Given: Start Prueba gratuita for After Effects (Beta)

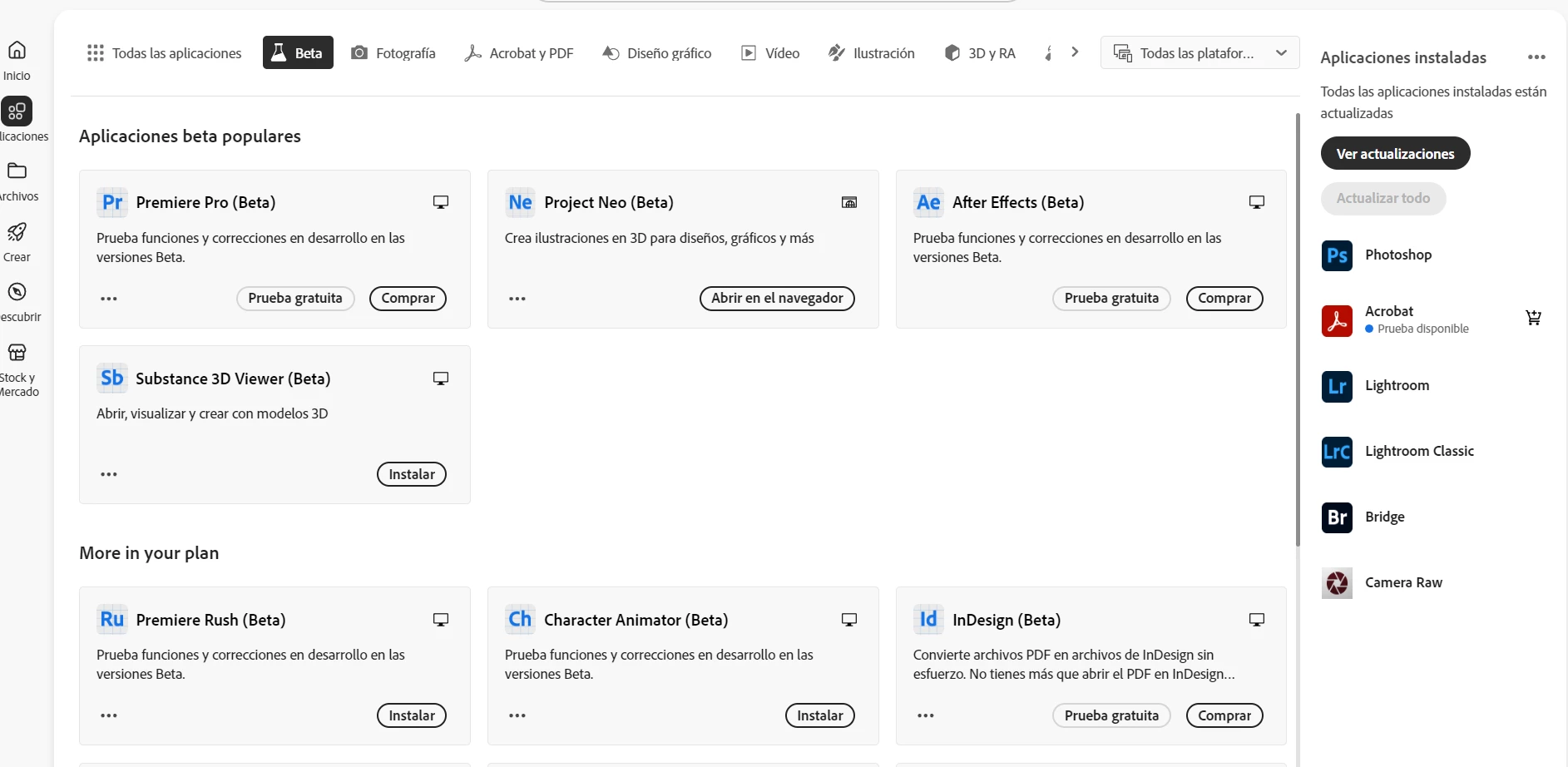Looking at the screenshot, I should 1111,299.
